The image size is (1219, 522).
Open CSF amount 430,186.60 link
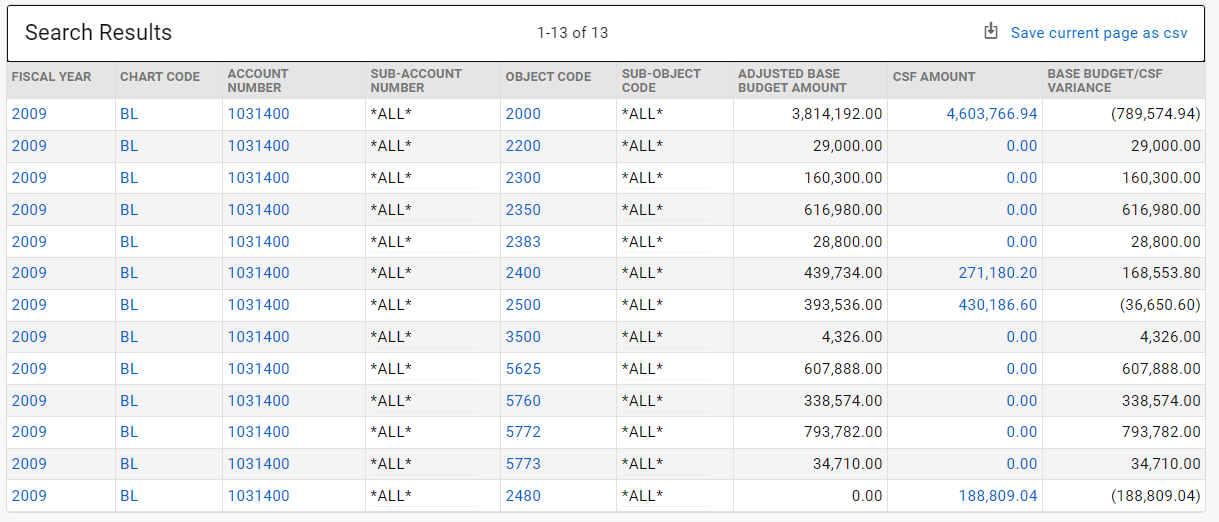coord(998,305)
